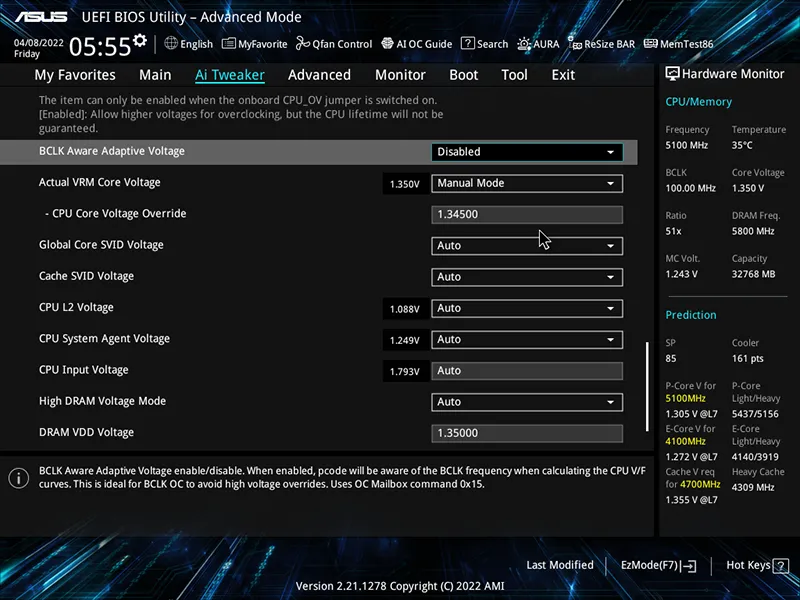Image resolution: width=800 pixels, height=600 pixels.
Task: Select the BCLK Aware Adaptive Voltage row label
Action: pyautogui.click(x=112, y=152)
